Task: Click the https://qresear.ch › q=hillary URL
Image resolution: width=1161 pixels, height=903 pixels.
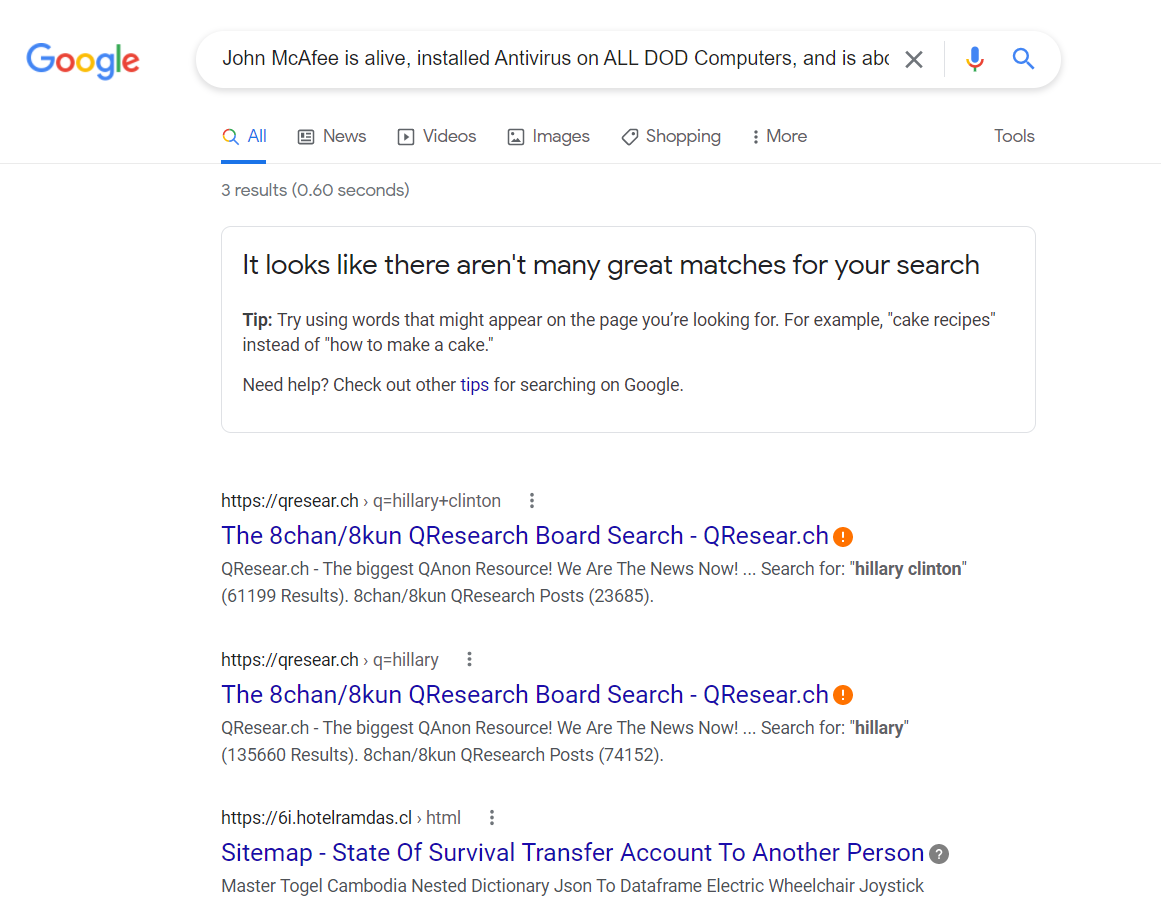Action: point(329,659)
